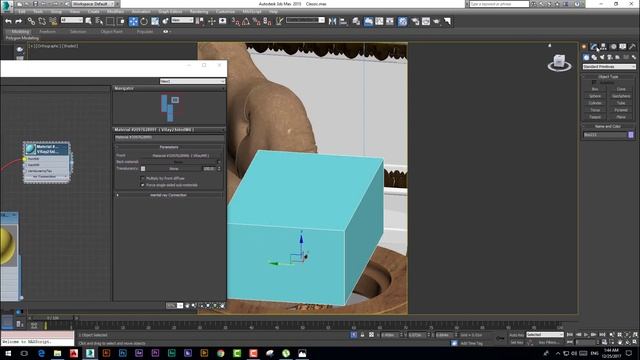
Task: Select the Unlink Selection tool
Action: click(42, 21)
